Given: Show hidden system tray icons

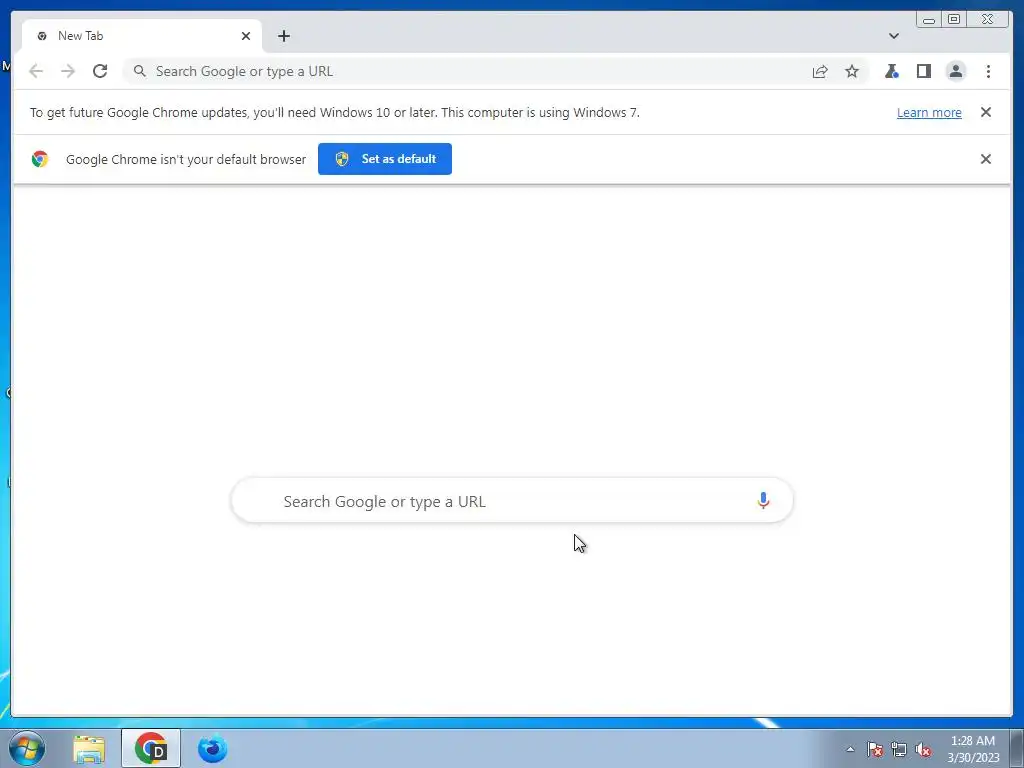Looking at the screenshot, I should [x=850, y=749].
